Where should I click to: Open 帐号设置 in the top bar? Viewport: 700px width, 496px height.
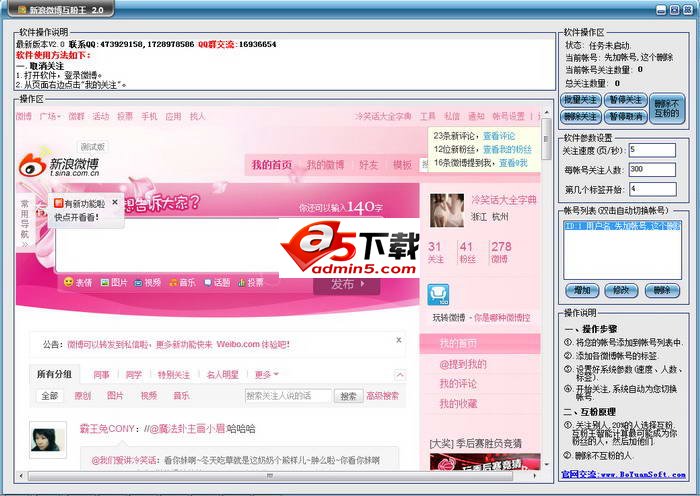(508, 116)
